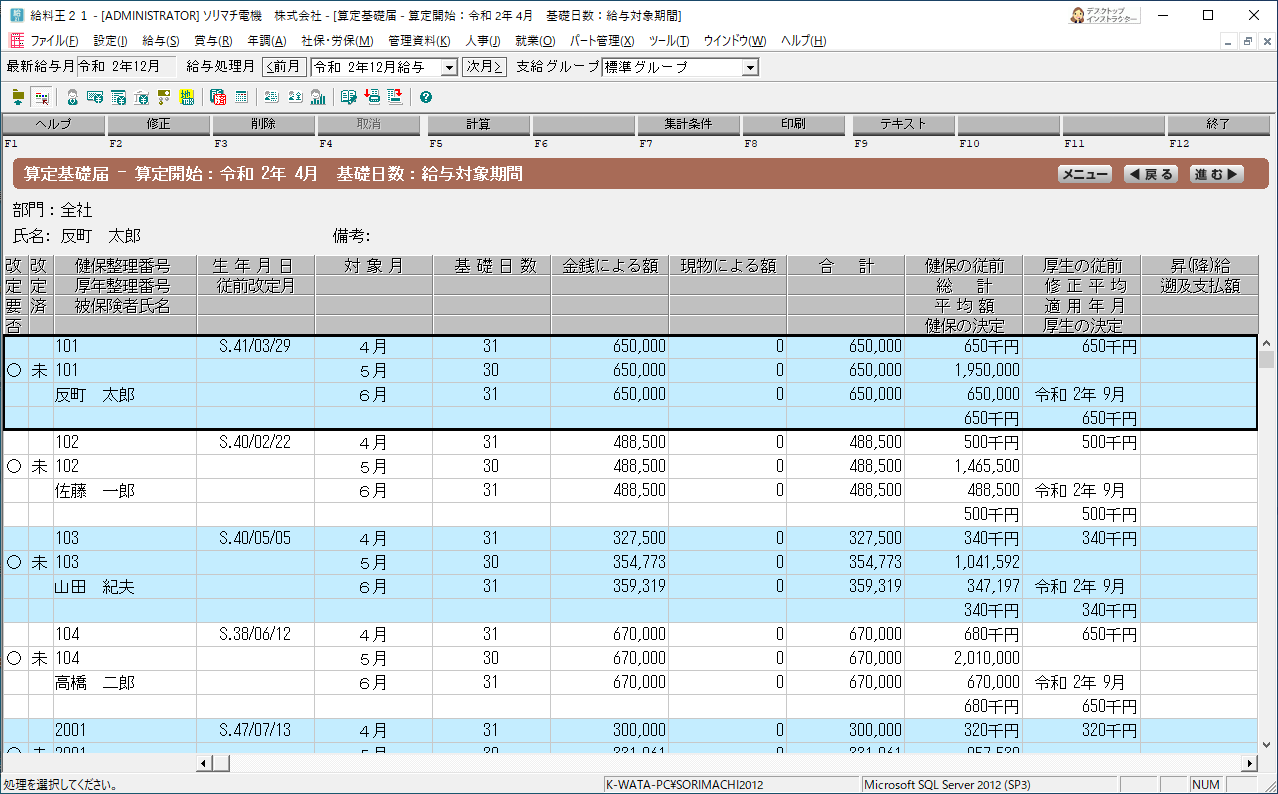The width and height of the screenshot is (1278, 794).
Task: Open the employee person icon in toolbar
Action: 73,97
